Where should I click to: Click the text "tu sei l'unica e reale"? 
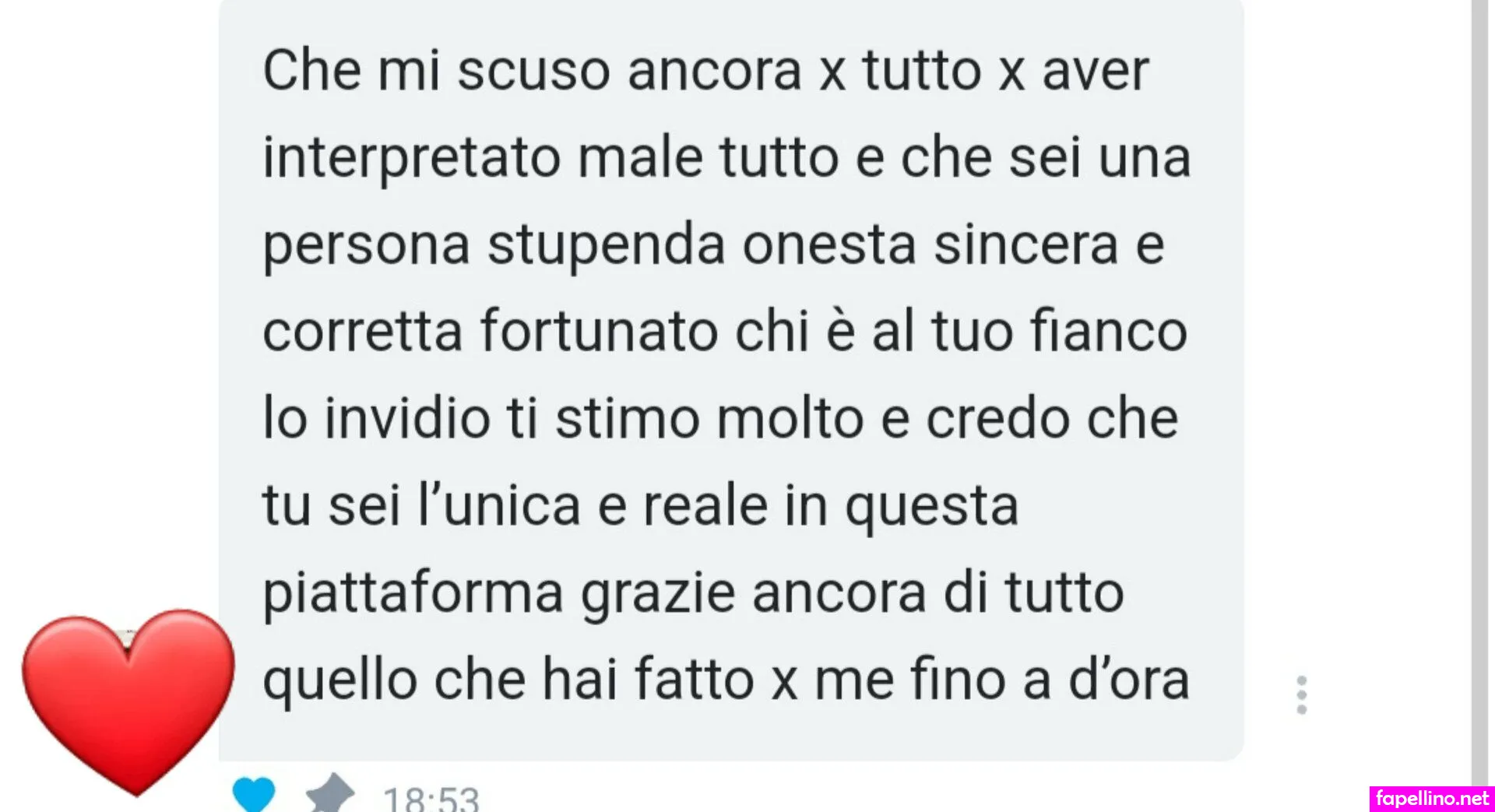point(515,505)
